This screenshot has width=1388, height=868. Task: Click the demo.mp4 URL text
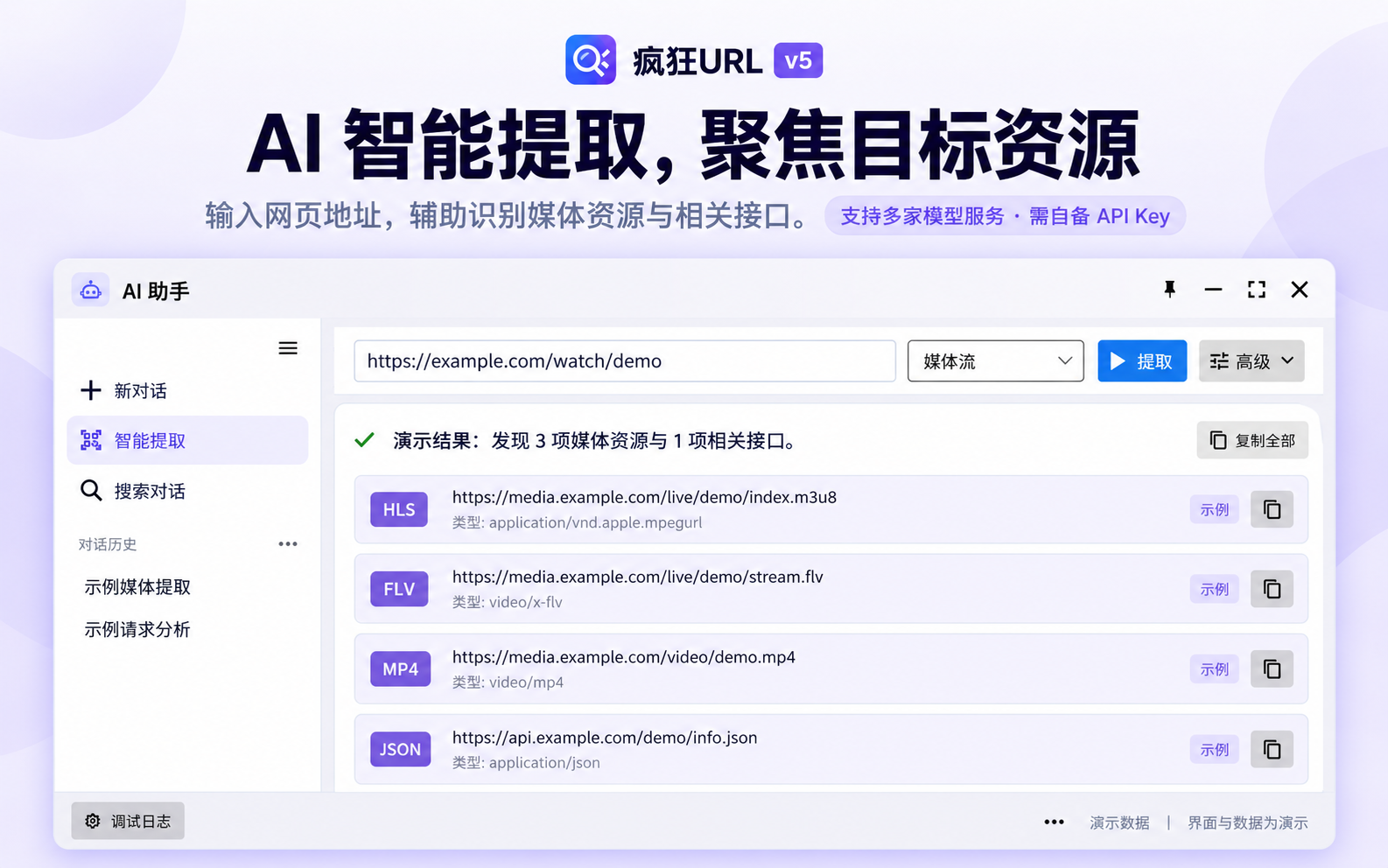pyautogui.click(x=624, y=657)
